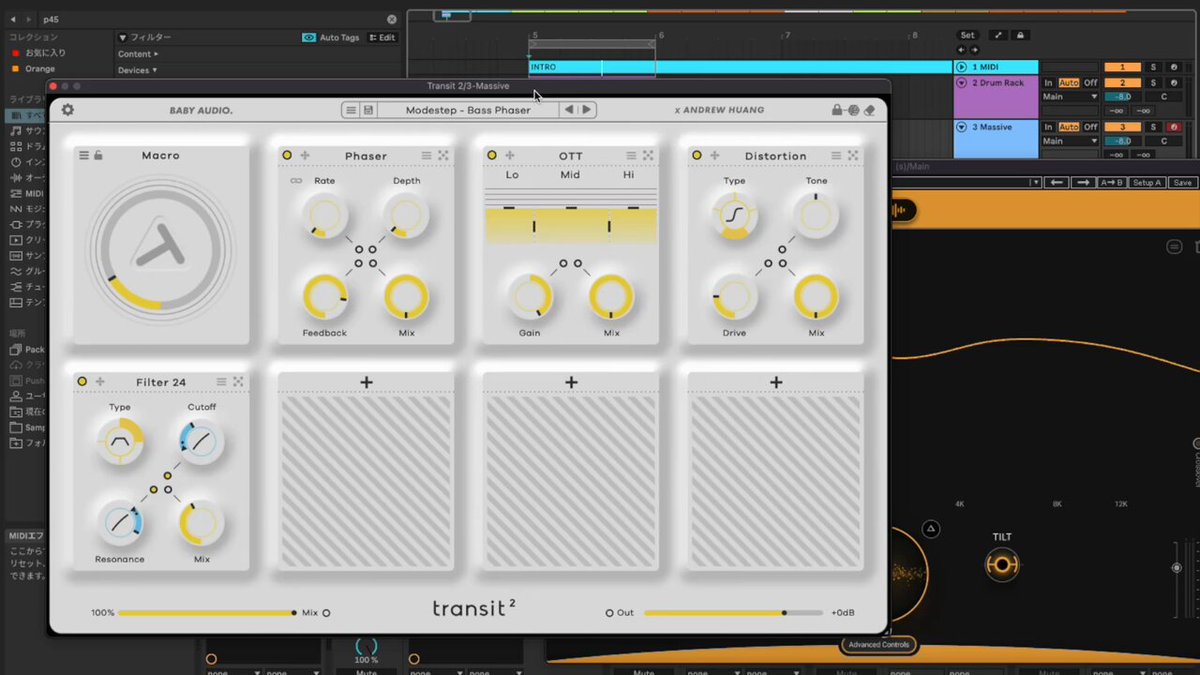Open preset browser list icon in Transit header
The image size is (1200, 675).
pos(351,110)
